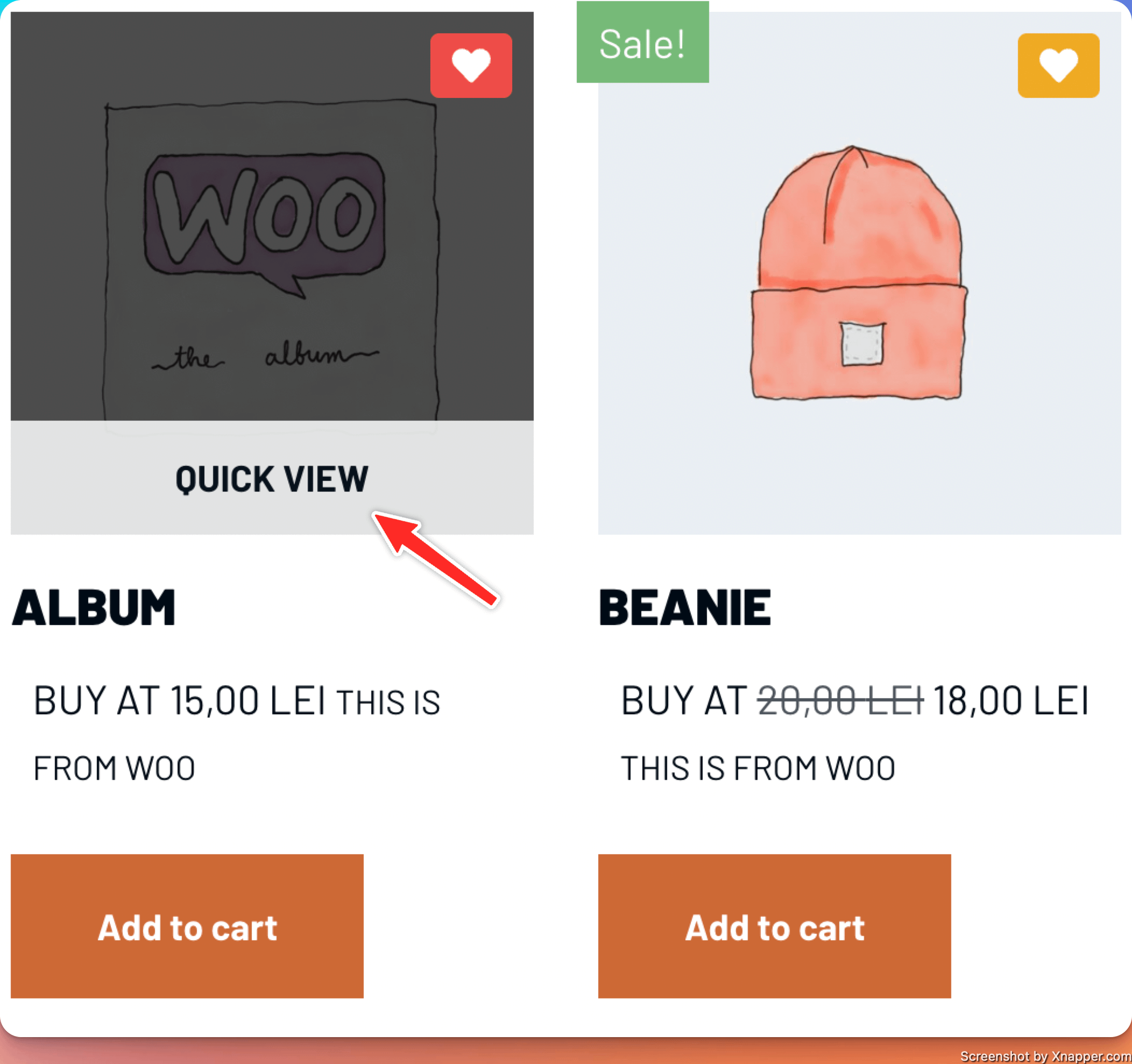1132x1064 pixels.
Task: Click the Beanie sale price 18,00 LEI
Action: pyautogui.click(x=1011, y=700)
